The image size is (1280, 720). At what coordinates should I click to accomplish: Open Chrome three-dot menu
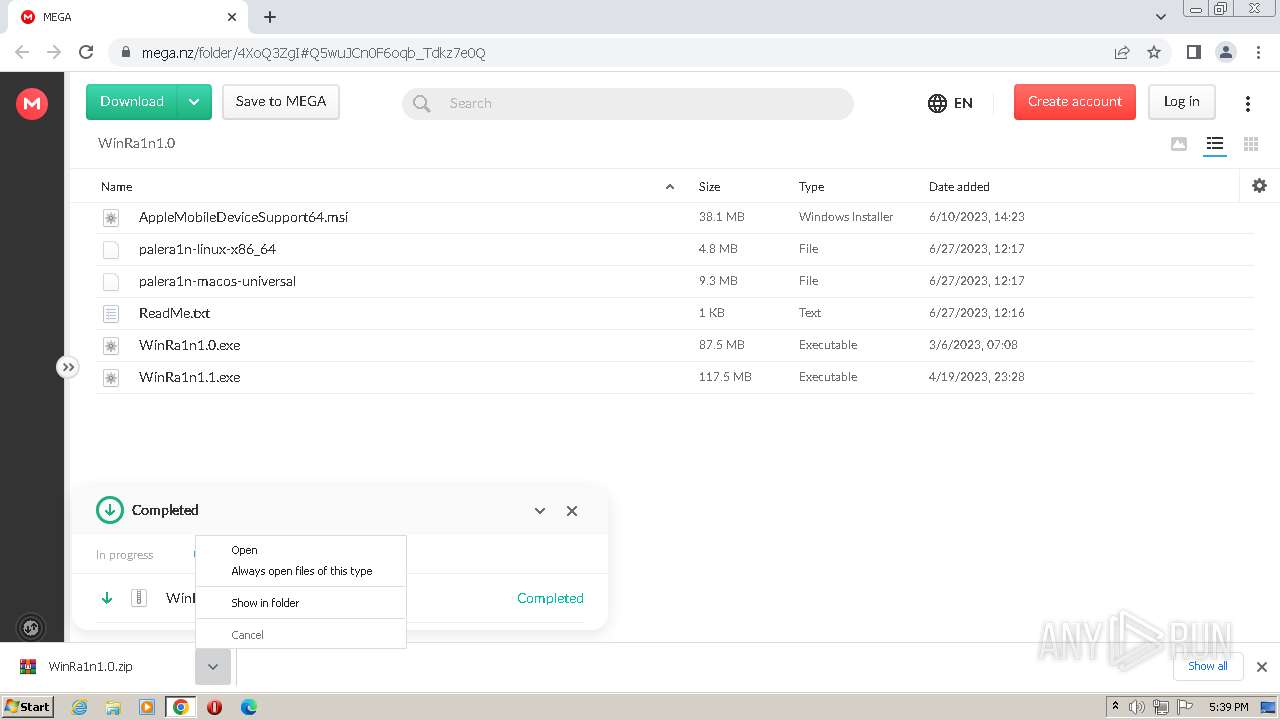[x=1258, y=52]
